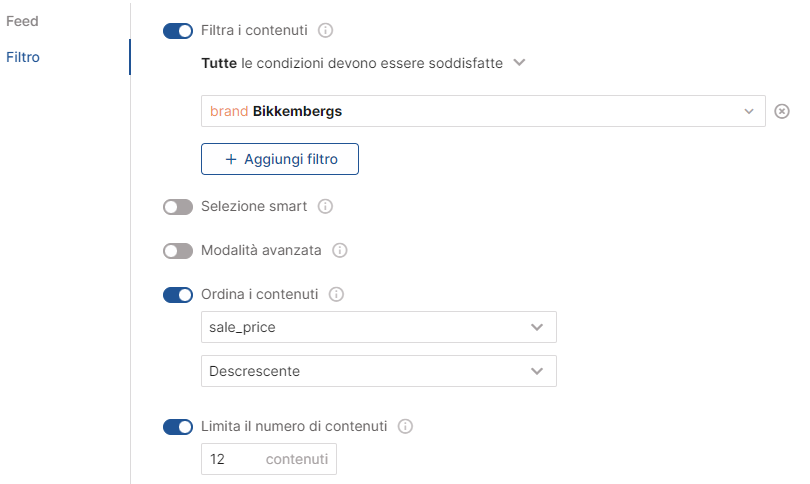Remove the brand Bikkembergs filter
Screen dimensions: 810x484
coord(782,111)
